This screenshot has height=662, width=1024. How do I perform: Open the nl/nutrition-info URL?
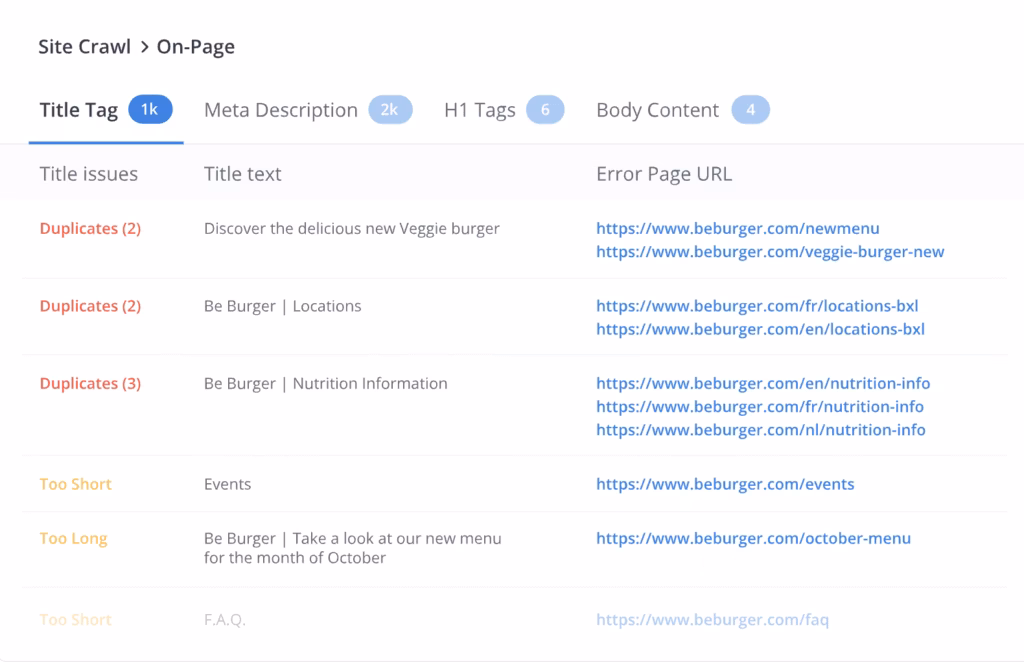[760, 430]
